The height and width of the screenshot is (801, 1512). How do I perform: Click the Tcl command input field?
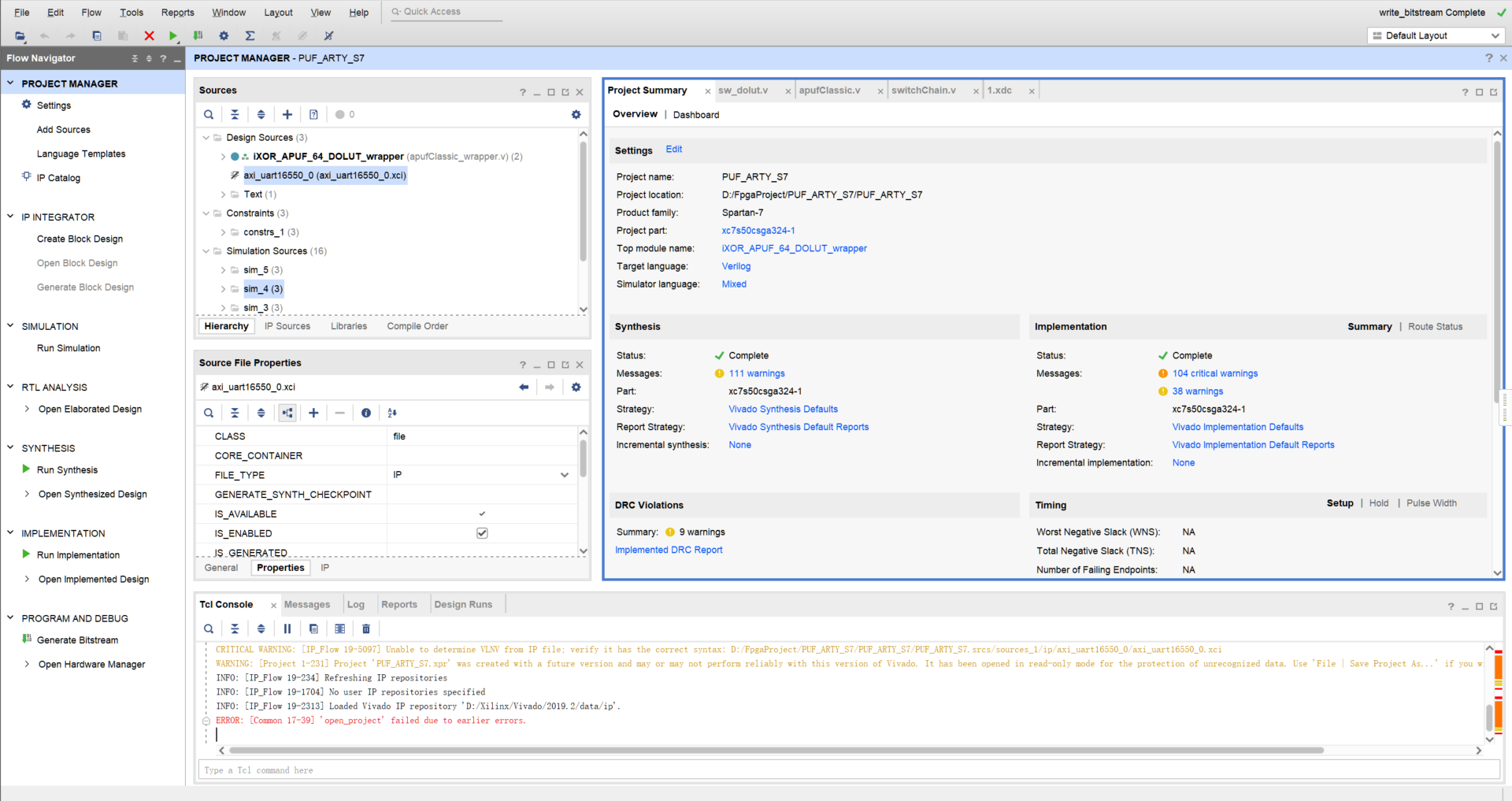[x=849, y=770]
